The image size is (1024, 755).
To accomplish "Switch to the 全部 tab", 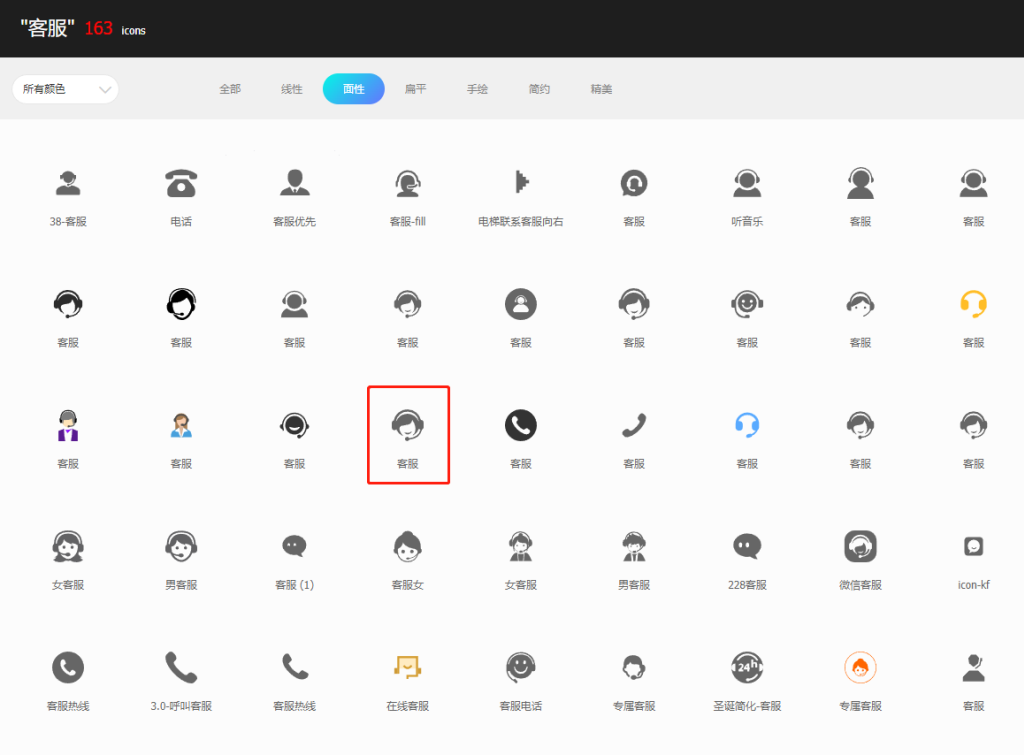I will (x=230, y=89).
